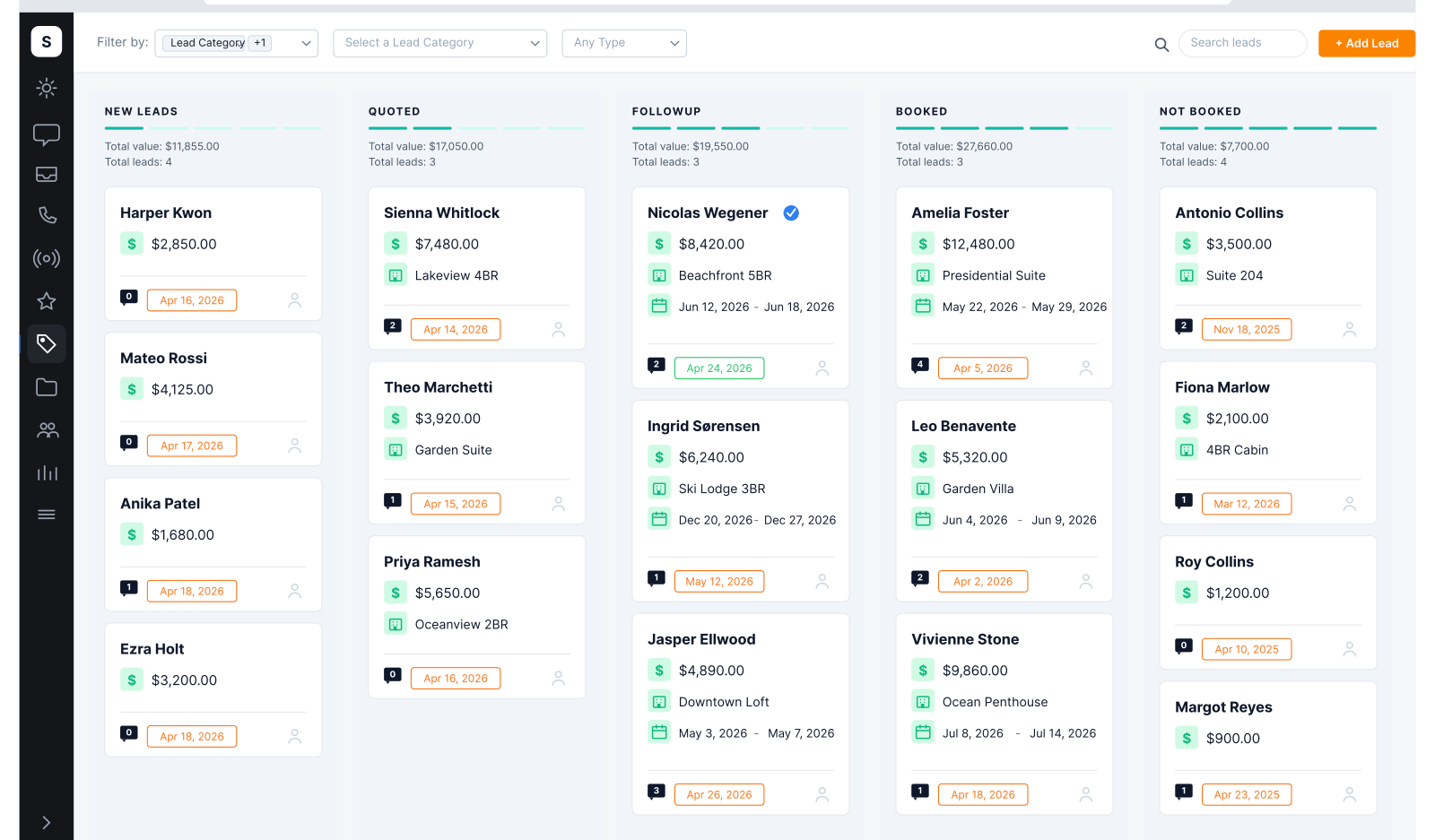Open the chat messages sidebar icon
The width and height of the screenshot is (1435, 840).
click(47, 134)
